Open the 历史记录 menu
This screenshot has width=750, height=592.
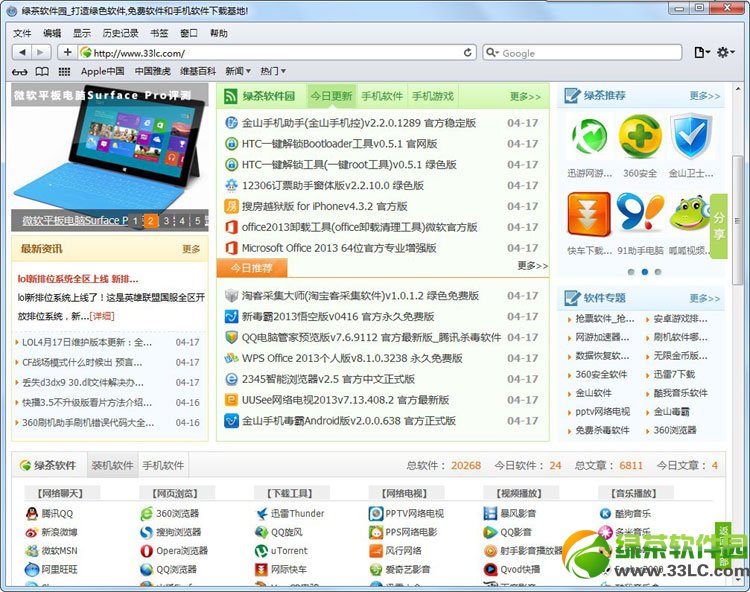pyautogui.click(x=121, y=33)
